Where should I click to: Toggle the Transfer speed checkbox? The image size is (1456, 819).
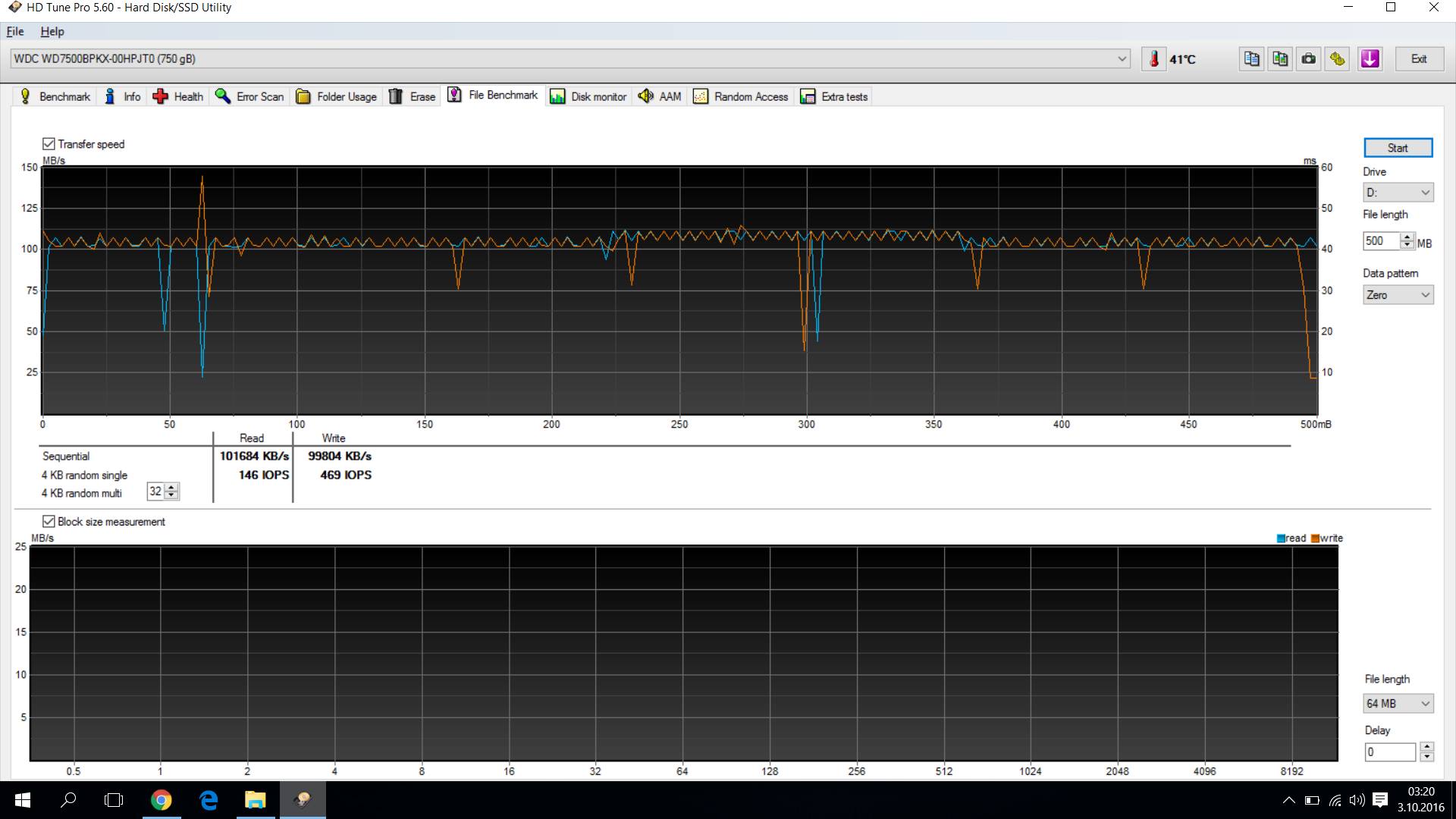(x=49, y=144)
